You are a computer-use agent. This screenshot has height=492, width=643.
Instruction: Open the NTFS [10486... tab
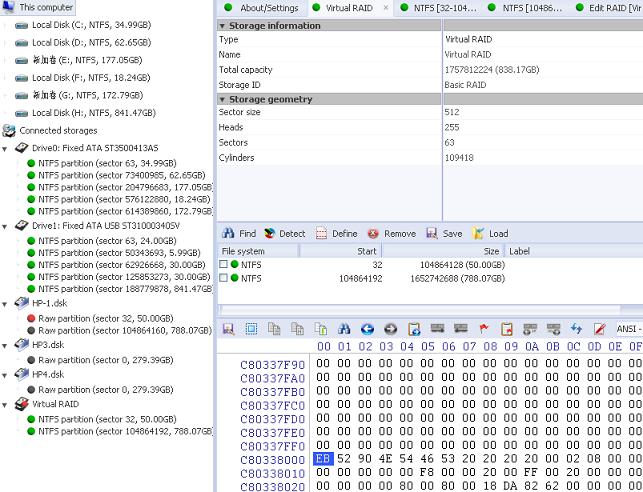527,8
